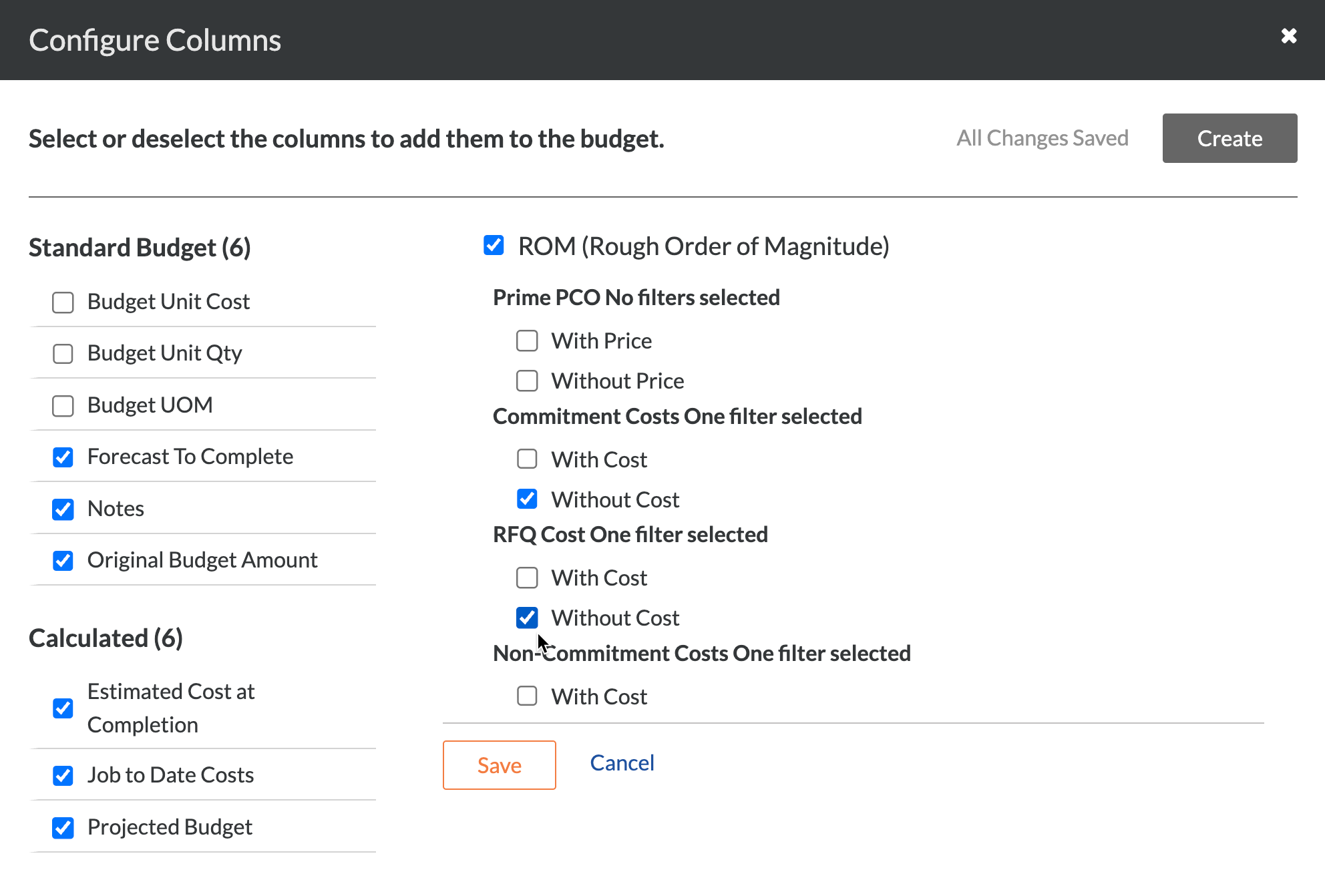The image size is (1325, 896).
Task: Disable the ROM column checkbox
Action: (494, 246)
